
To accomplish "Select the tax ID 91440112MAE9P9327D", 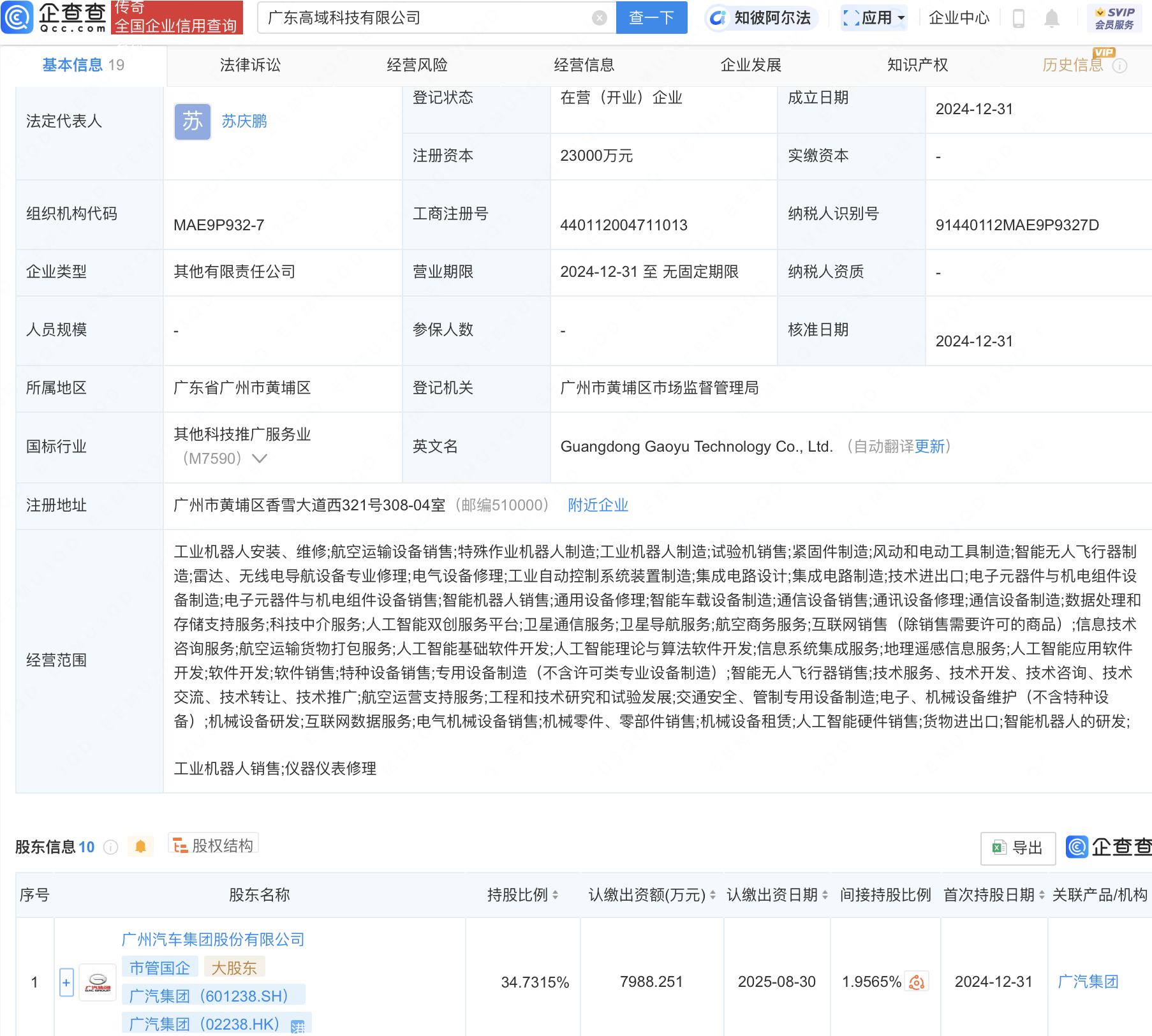I will [x=1017, y=225].
